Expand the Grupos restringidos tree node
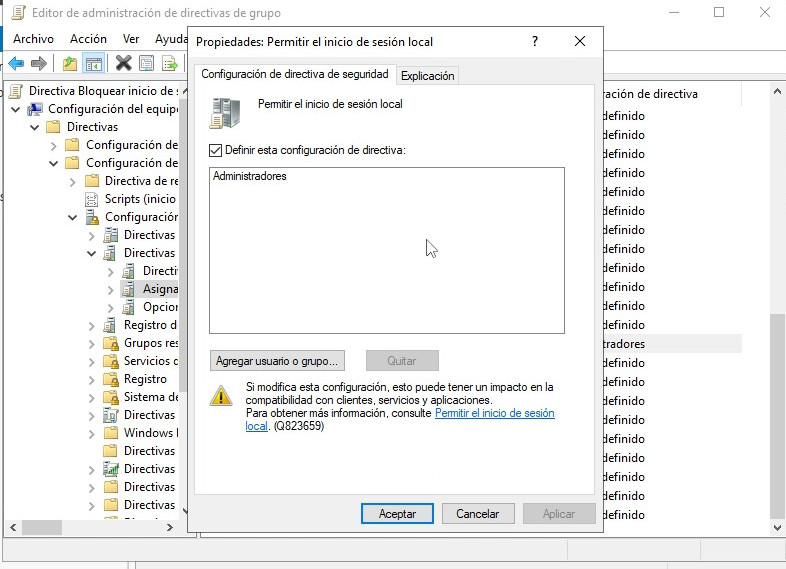Image resolution: width=786 pixels, height=569 pixels. coord(92,343)
